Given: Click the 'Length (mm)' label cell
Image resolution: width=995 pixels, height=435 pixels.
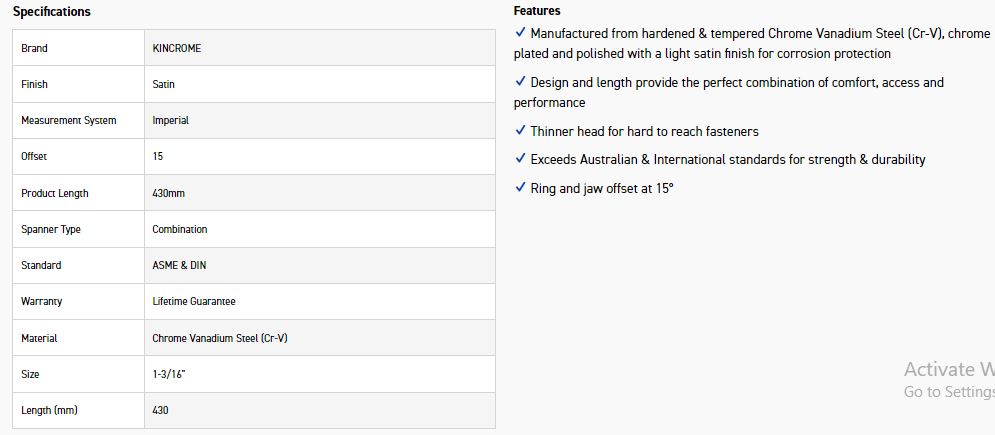Looking at the screenshot, I should (49, 410).
